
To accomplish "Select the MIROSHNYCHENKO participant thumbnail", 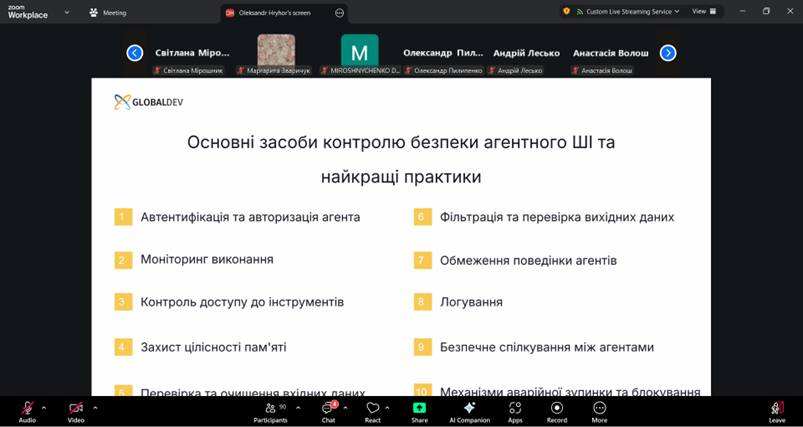I will [359, 51].
